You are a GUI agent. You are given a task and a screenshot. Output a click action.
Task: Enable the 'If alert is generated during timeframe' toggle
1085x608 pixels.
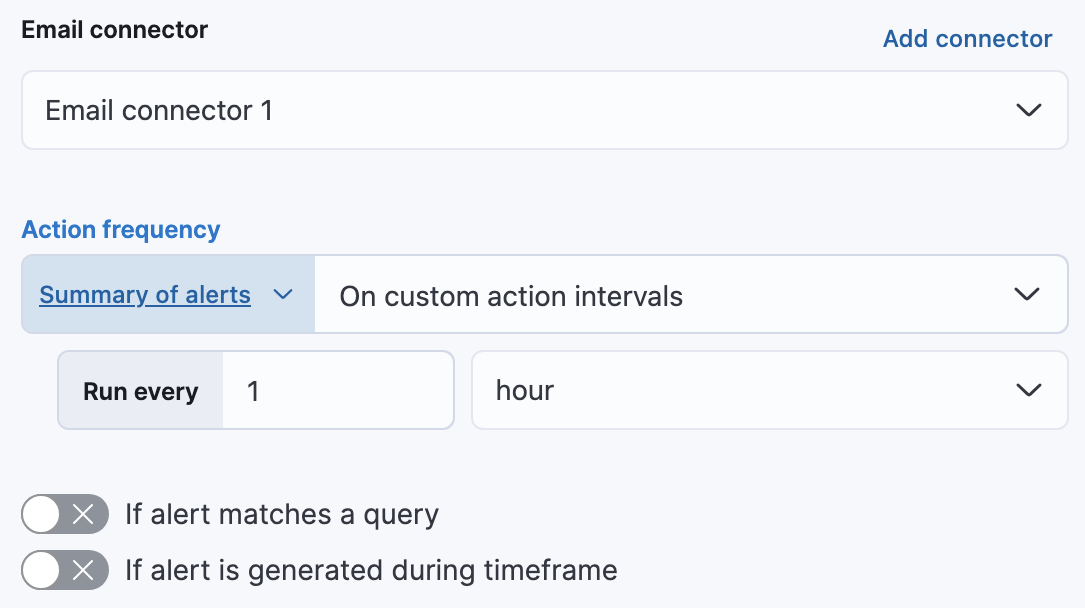click(64, 570)
